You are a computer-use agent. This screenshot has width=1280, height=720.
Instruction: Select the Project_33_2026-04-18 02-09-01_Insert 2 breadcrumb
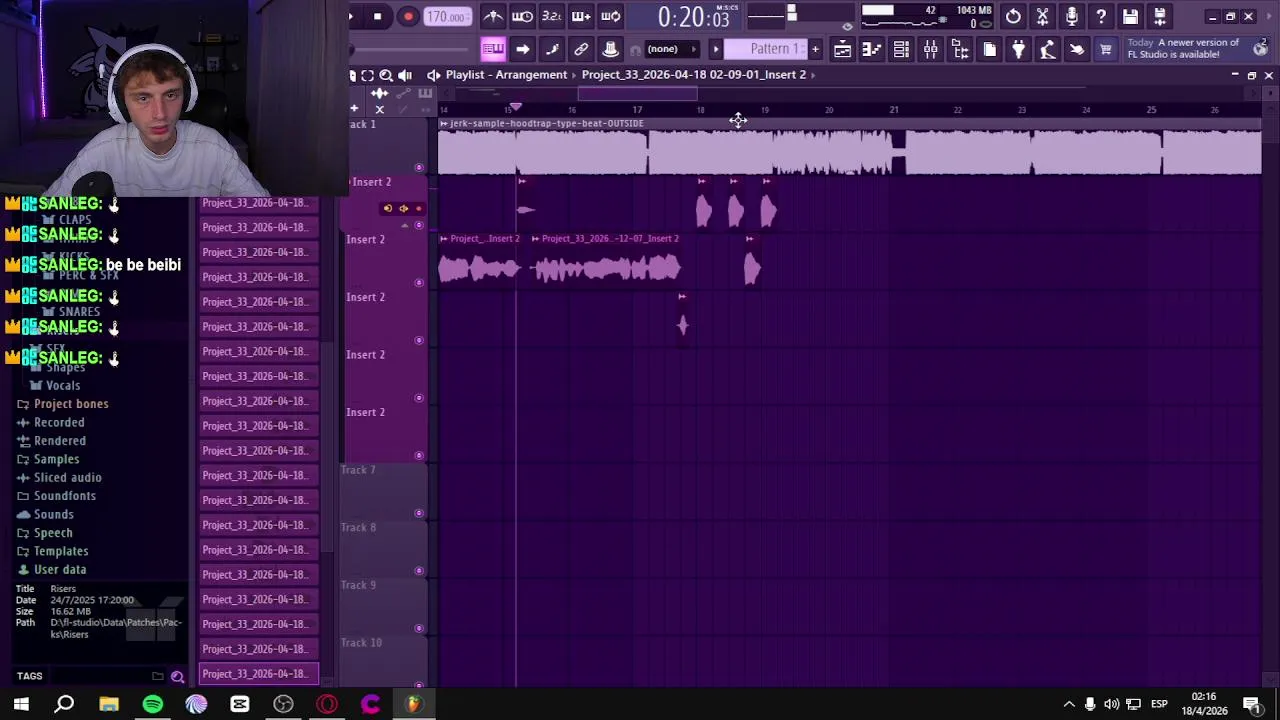[694, 75]
